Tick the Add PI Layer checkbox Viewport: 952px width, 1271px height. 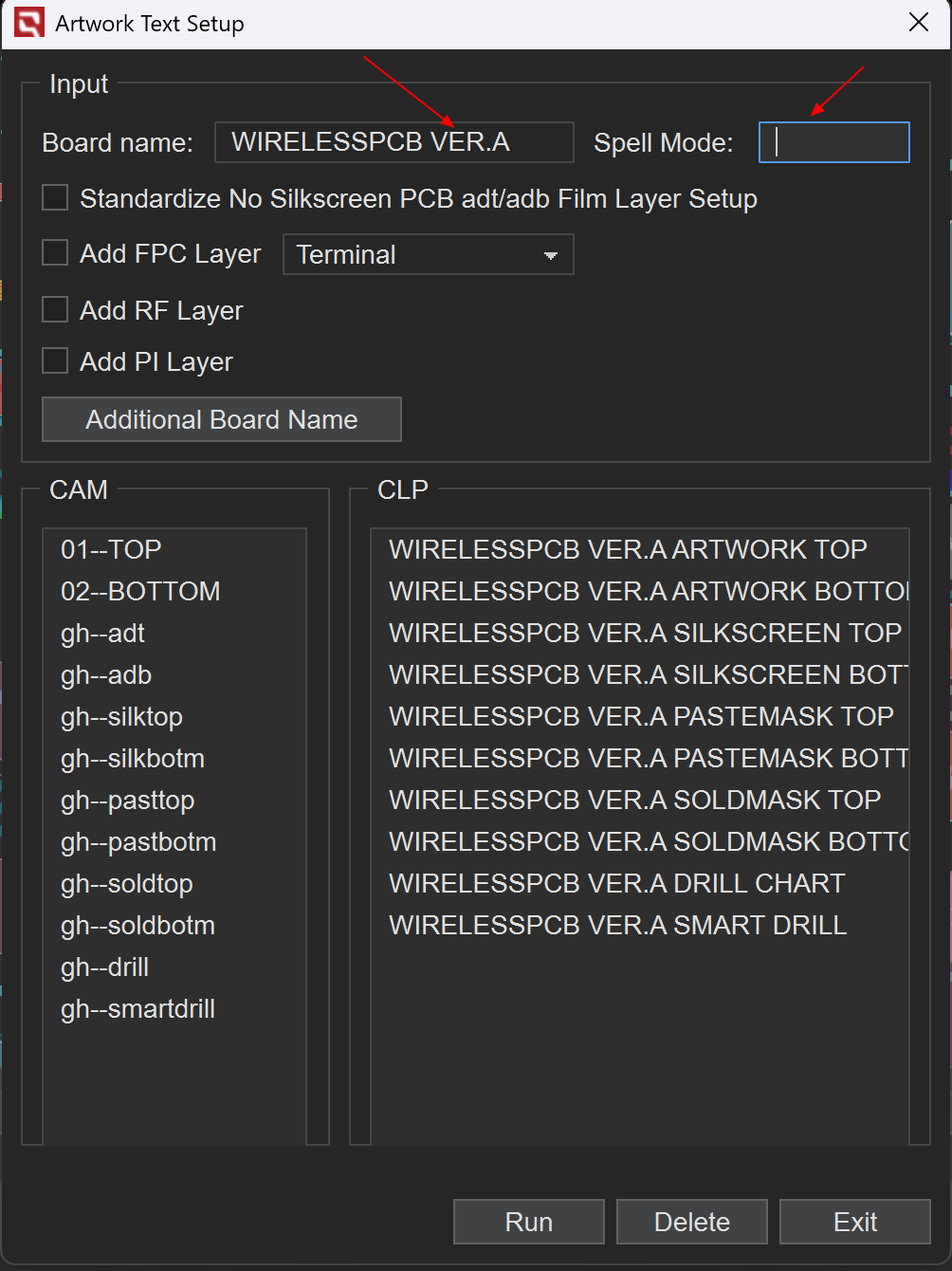tap(55, 361)
